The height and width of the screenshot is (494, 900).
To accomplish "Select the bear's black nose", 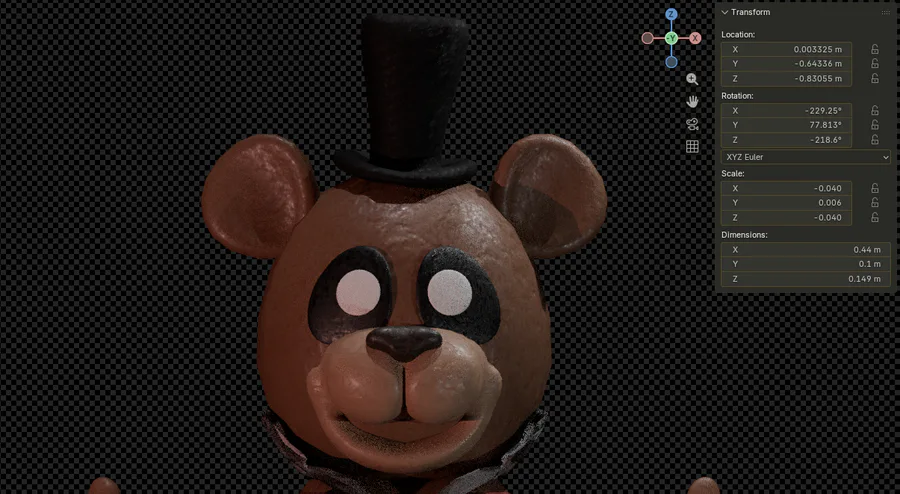I will tap(404, 343).
